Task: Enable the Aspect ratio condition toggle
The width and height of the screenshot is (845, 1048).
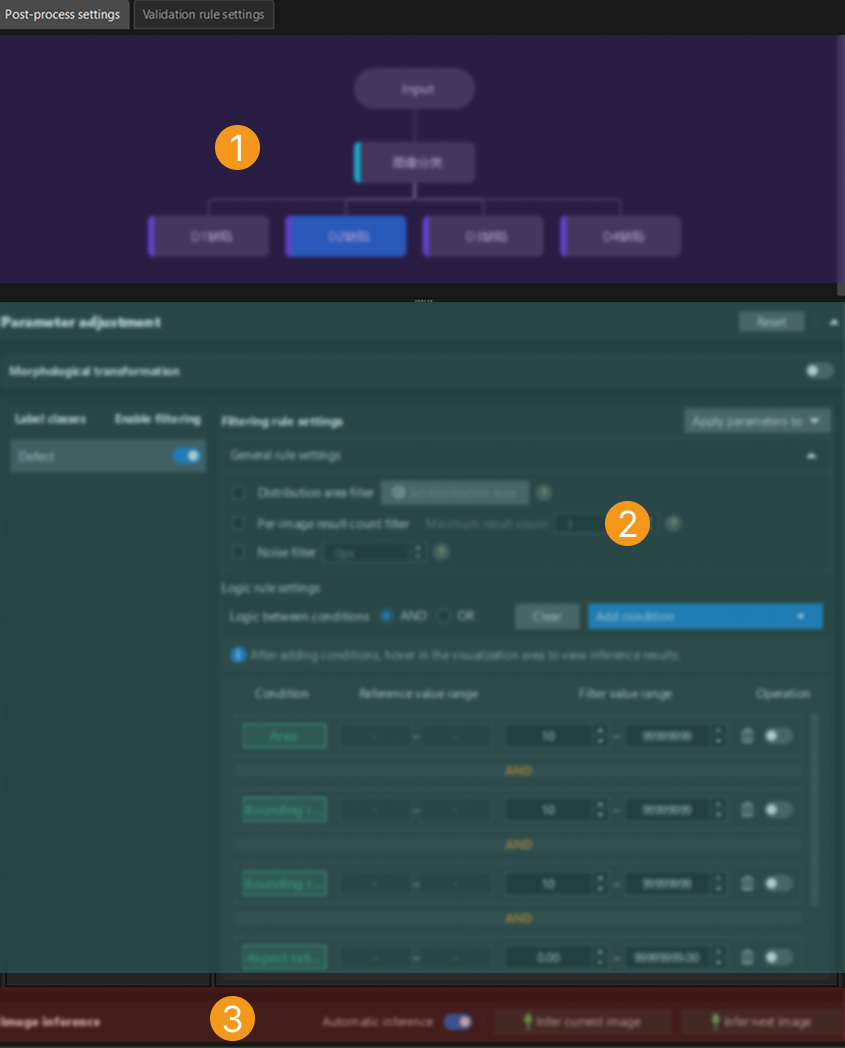Action: [778, 957]
